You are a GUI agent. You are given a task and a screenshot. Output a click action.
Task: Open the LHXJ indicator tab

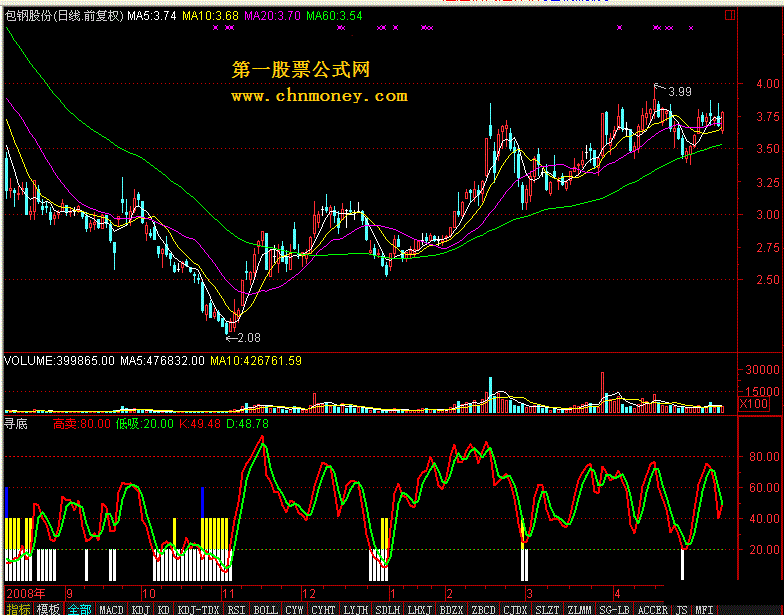[420, 609]
